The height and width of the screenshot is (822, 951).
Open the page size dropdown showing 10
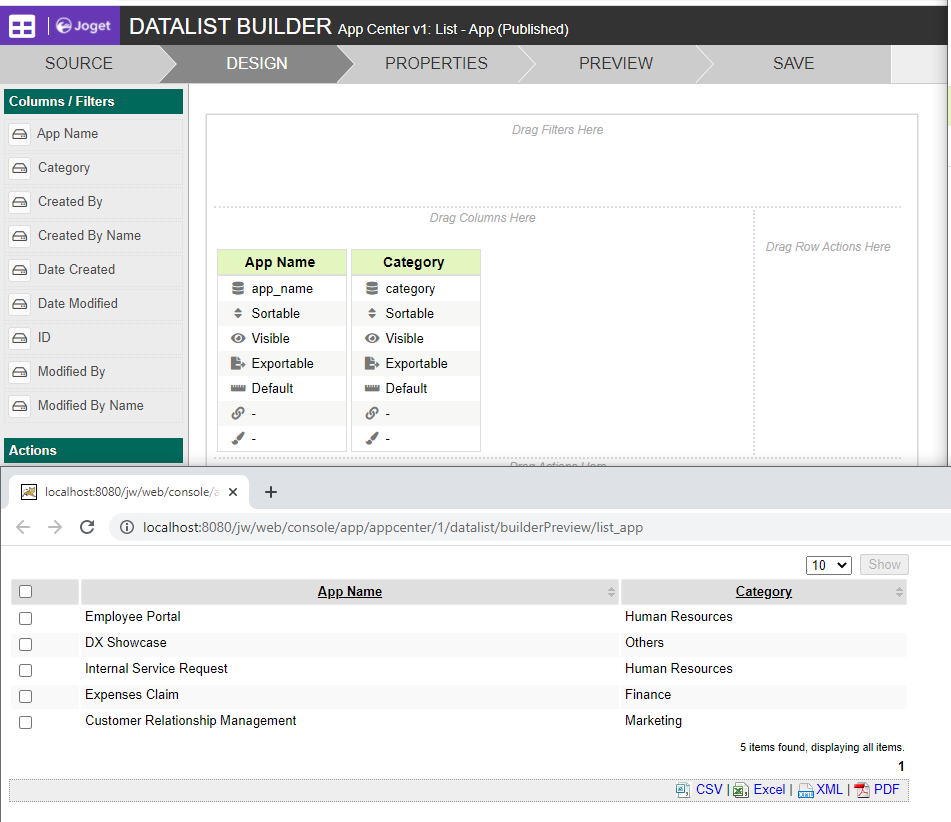828,565
